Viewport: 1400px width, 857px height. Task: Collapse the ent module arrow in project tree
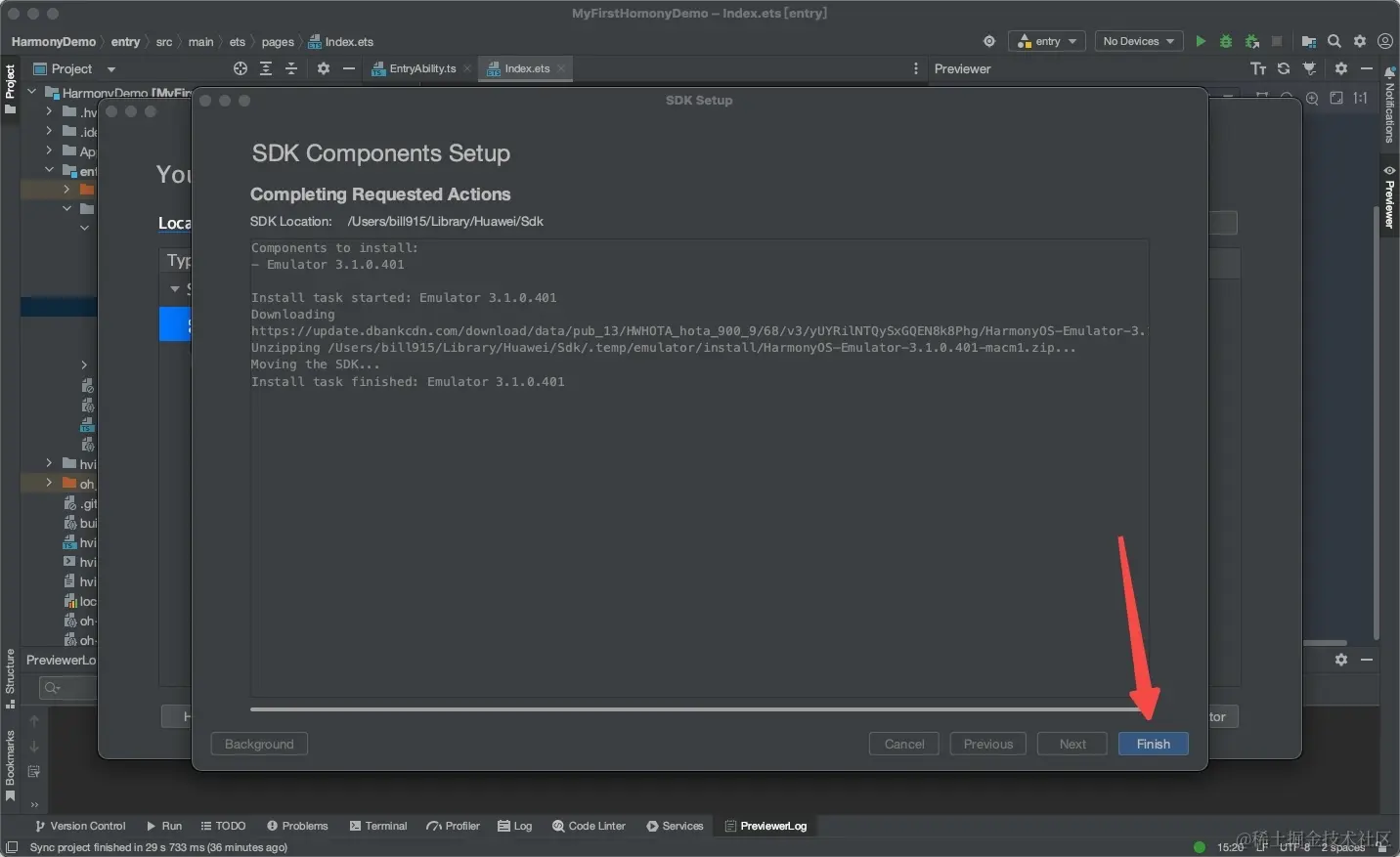[x=49, y=170]
